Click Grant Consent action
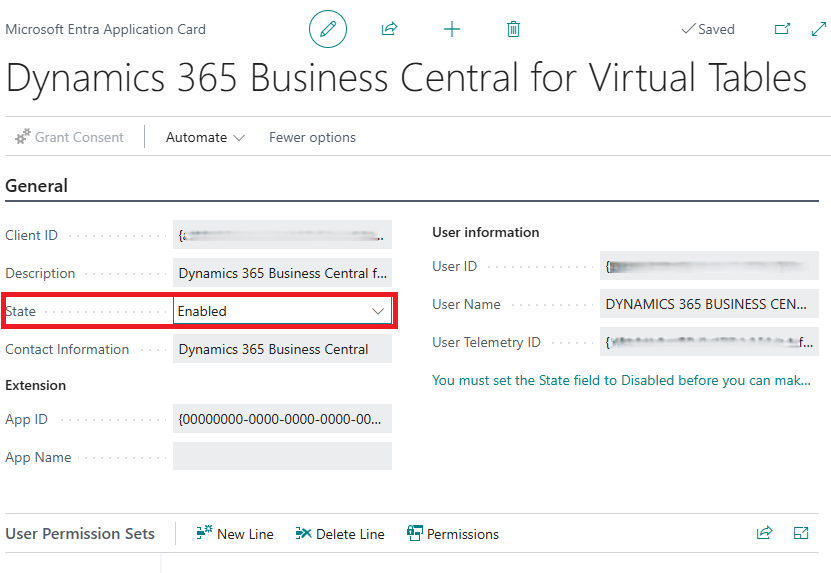831x573 pixels. (69, 137)
